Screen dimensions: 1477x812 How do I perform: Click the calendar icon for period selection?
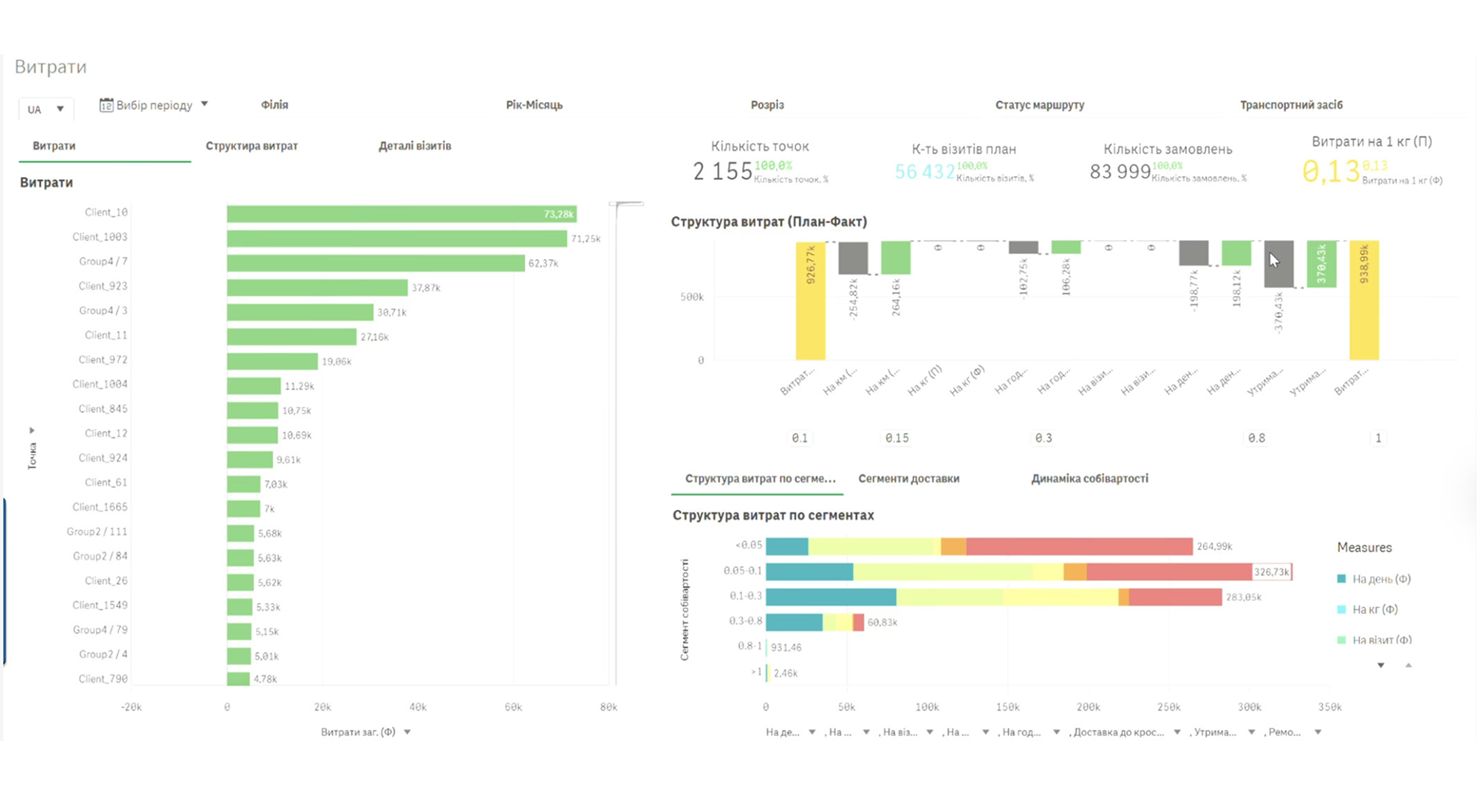click(106, 106)
